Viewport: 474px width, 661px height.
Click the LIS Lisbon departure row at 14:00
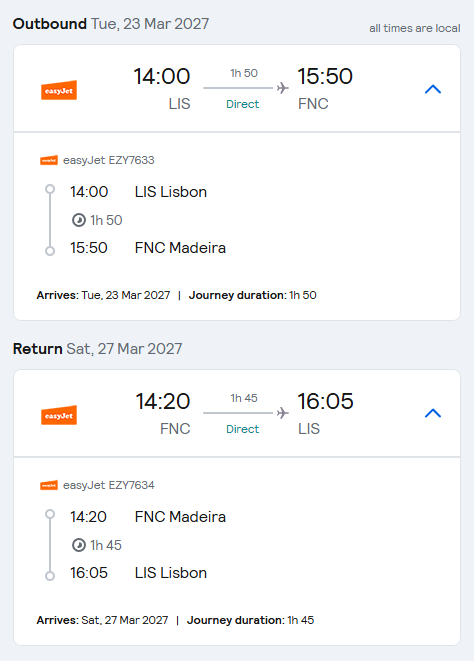138,192
